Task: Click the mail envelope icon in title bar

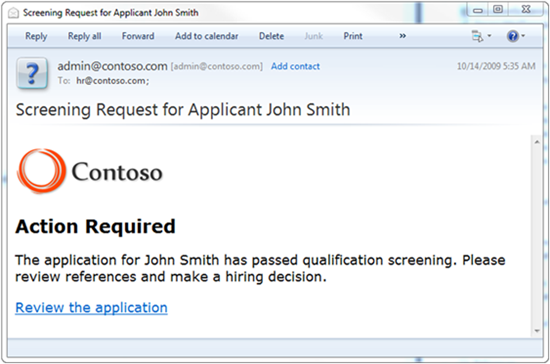Action: (x=13, y=13)
